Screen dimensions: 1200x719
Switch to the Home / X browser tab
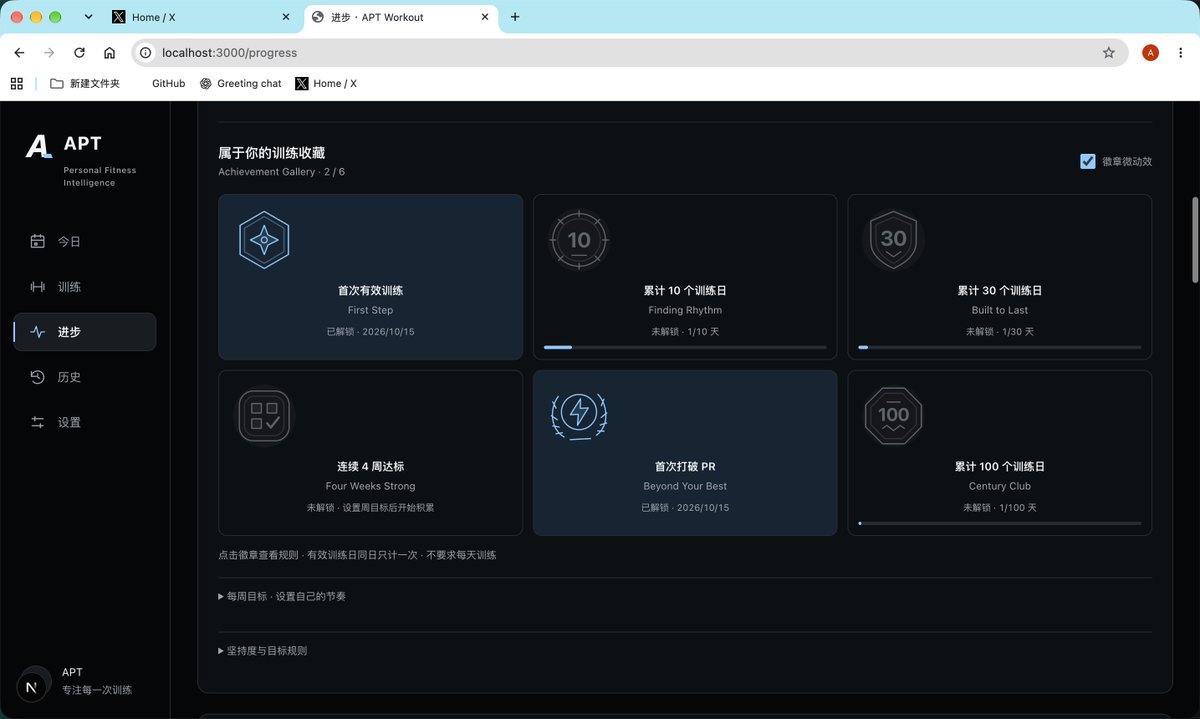[200, 17]
